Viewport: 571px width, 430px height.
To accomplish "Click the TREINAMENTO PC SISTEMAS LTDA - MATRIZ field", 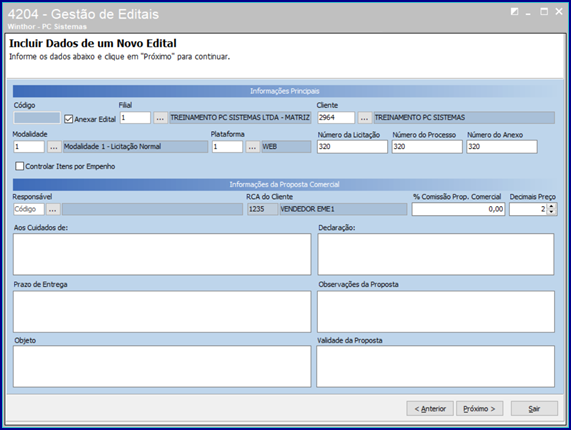I will coord(240,118).
